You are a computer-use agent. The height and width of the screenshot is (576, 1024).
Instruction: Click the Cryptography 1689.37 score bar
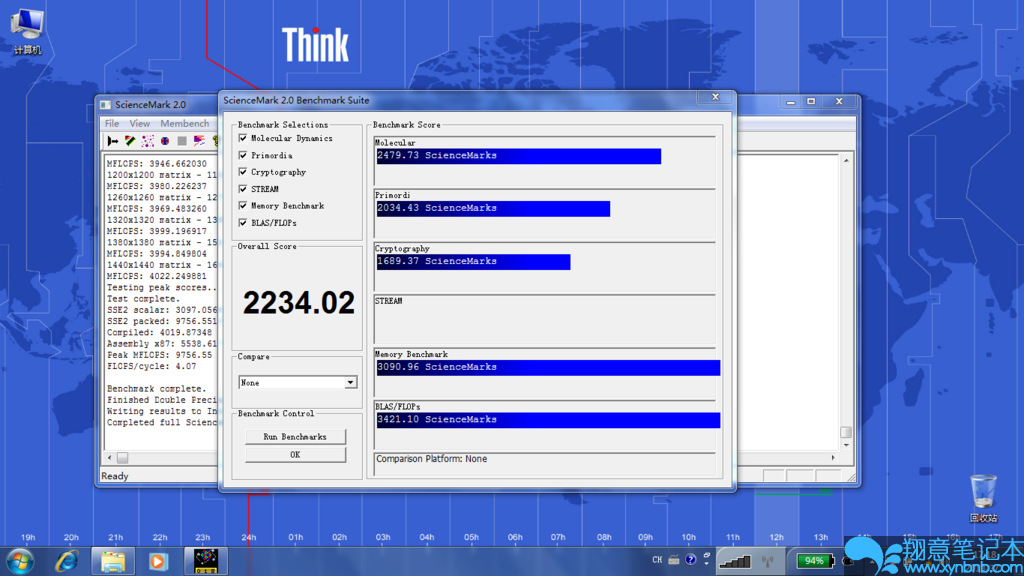pyautogui.click(x=473, y=262)
